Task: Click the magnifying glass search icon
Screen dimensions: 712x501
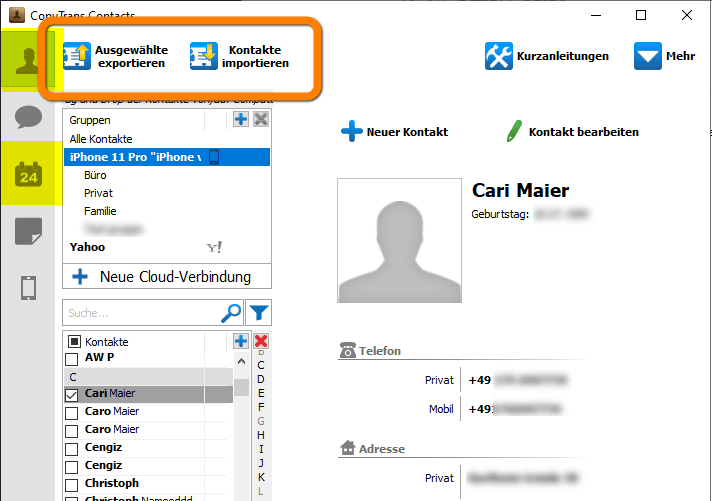Action: 231,313
